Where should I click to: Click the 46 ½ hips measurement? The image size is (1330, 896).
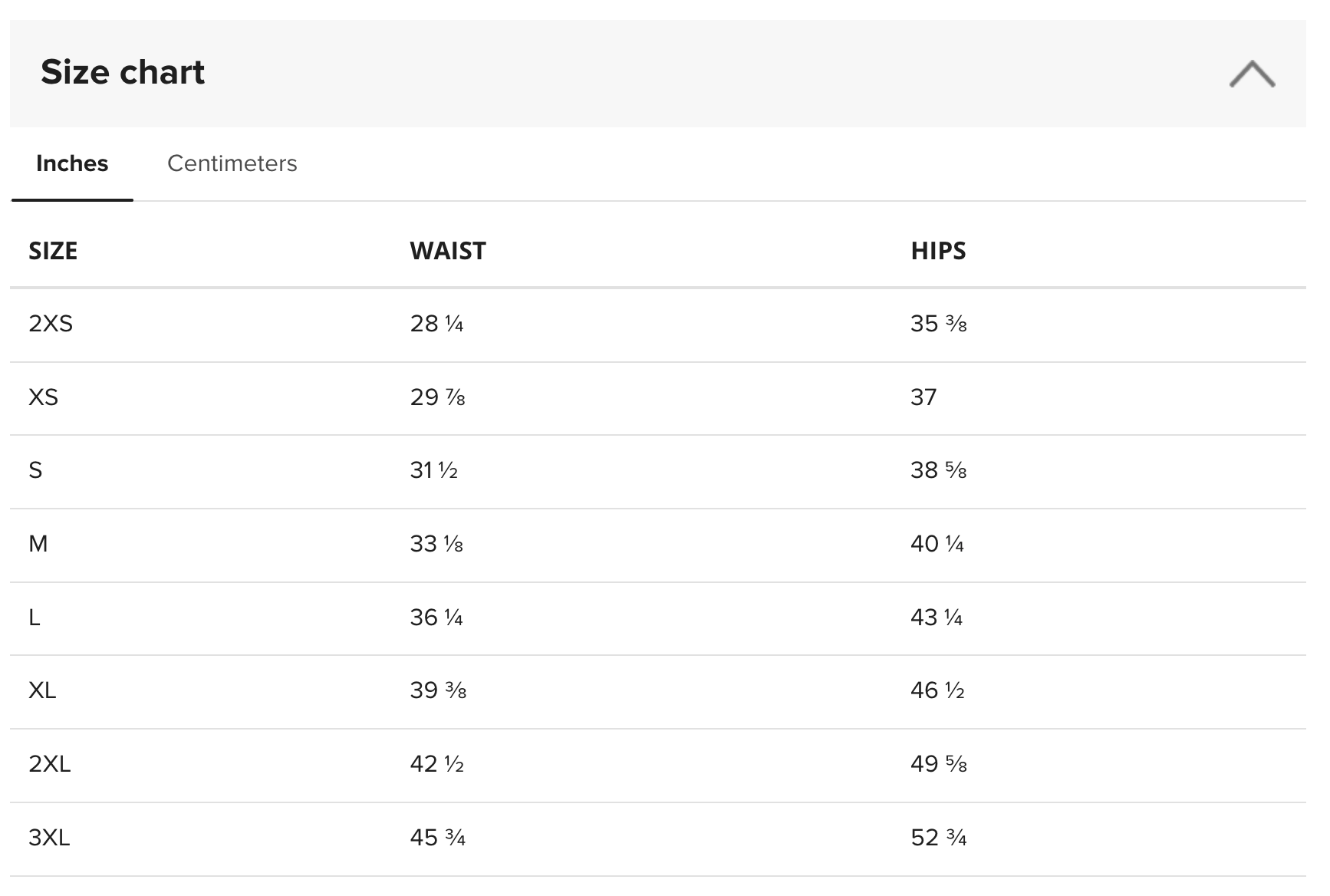pyautogui.click(x=937, y=690)
